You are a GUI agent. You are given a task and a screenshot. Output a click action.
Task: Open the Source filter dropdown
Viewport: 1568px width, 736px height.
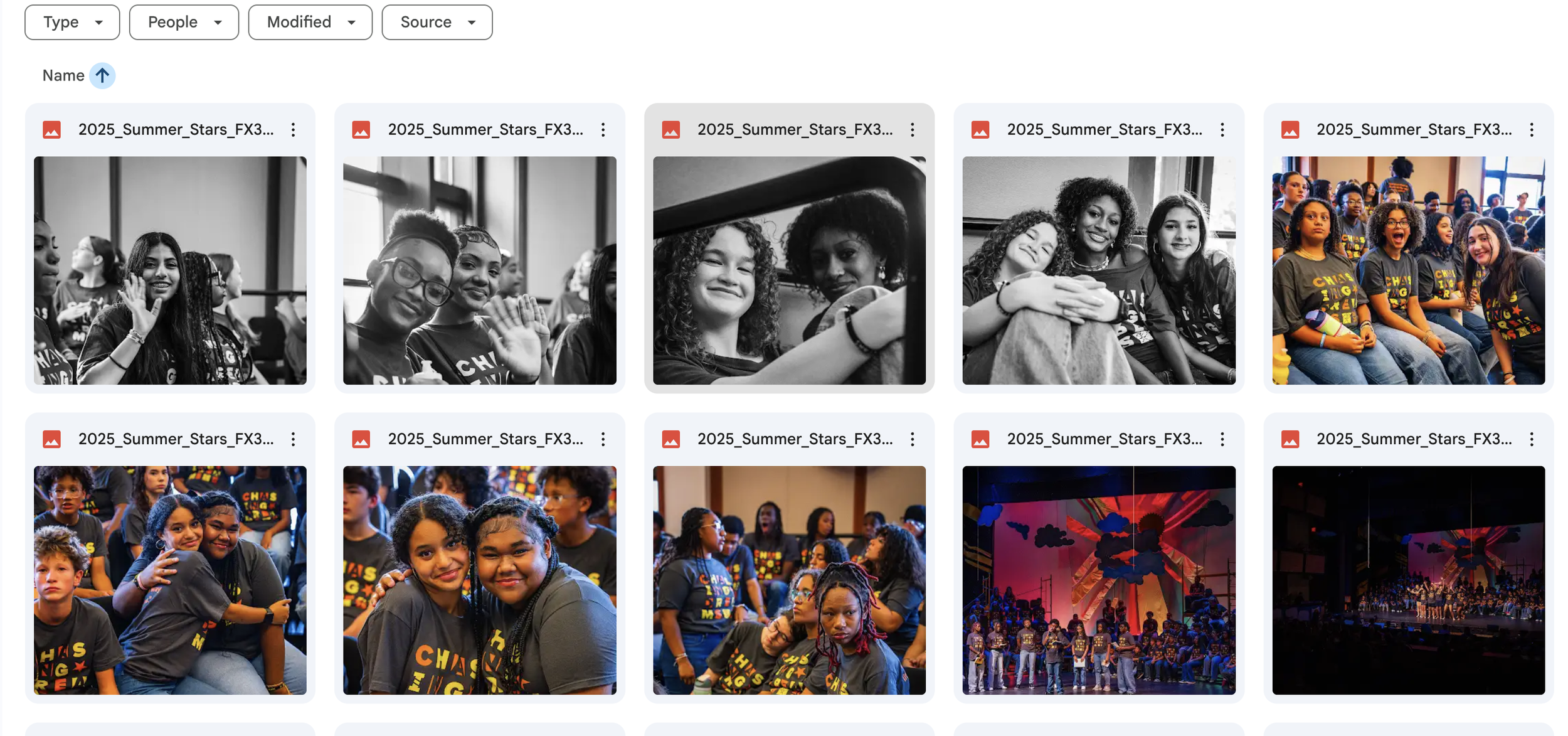(437, 22)
